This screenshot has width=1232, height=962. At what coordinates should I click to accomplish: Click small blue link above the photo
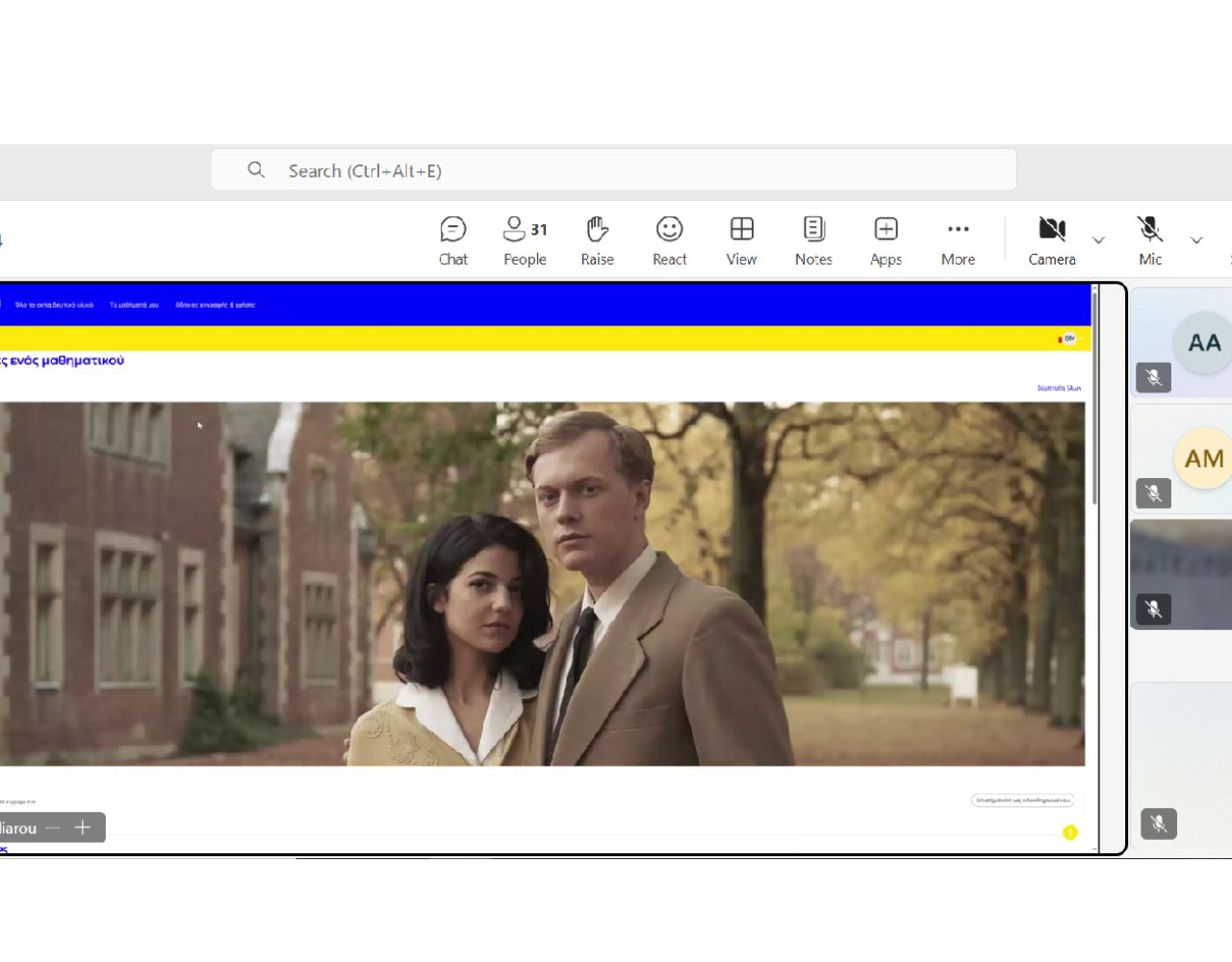1059,388
